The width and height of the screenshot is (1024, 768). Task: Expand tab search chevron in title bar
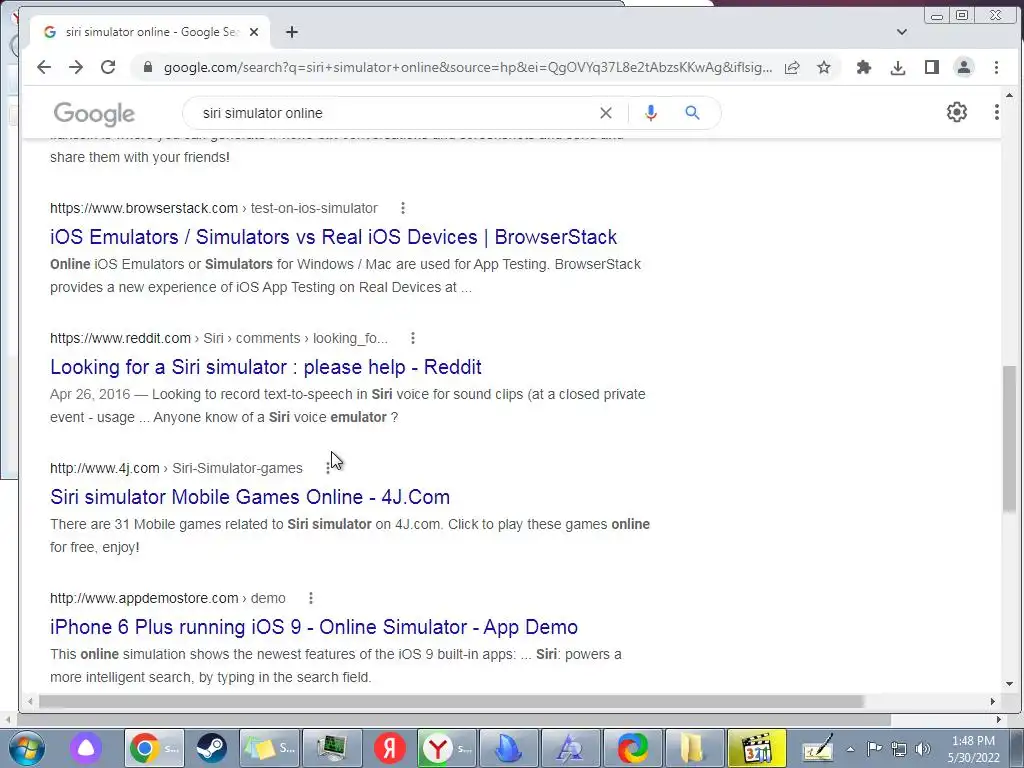tap(902, 32)
